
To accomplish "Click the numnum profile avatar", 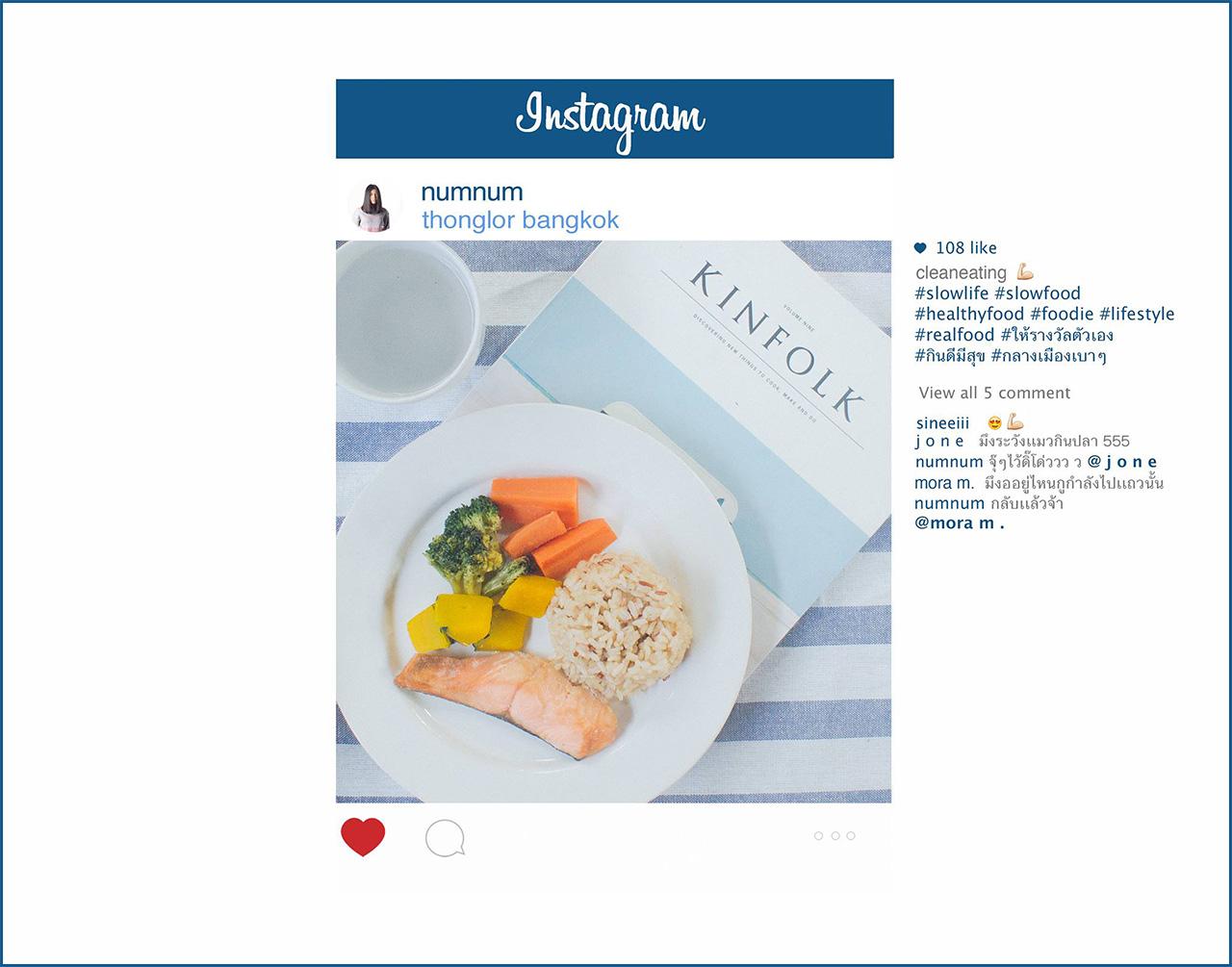I will coord(373,208).
